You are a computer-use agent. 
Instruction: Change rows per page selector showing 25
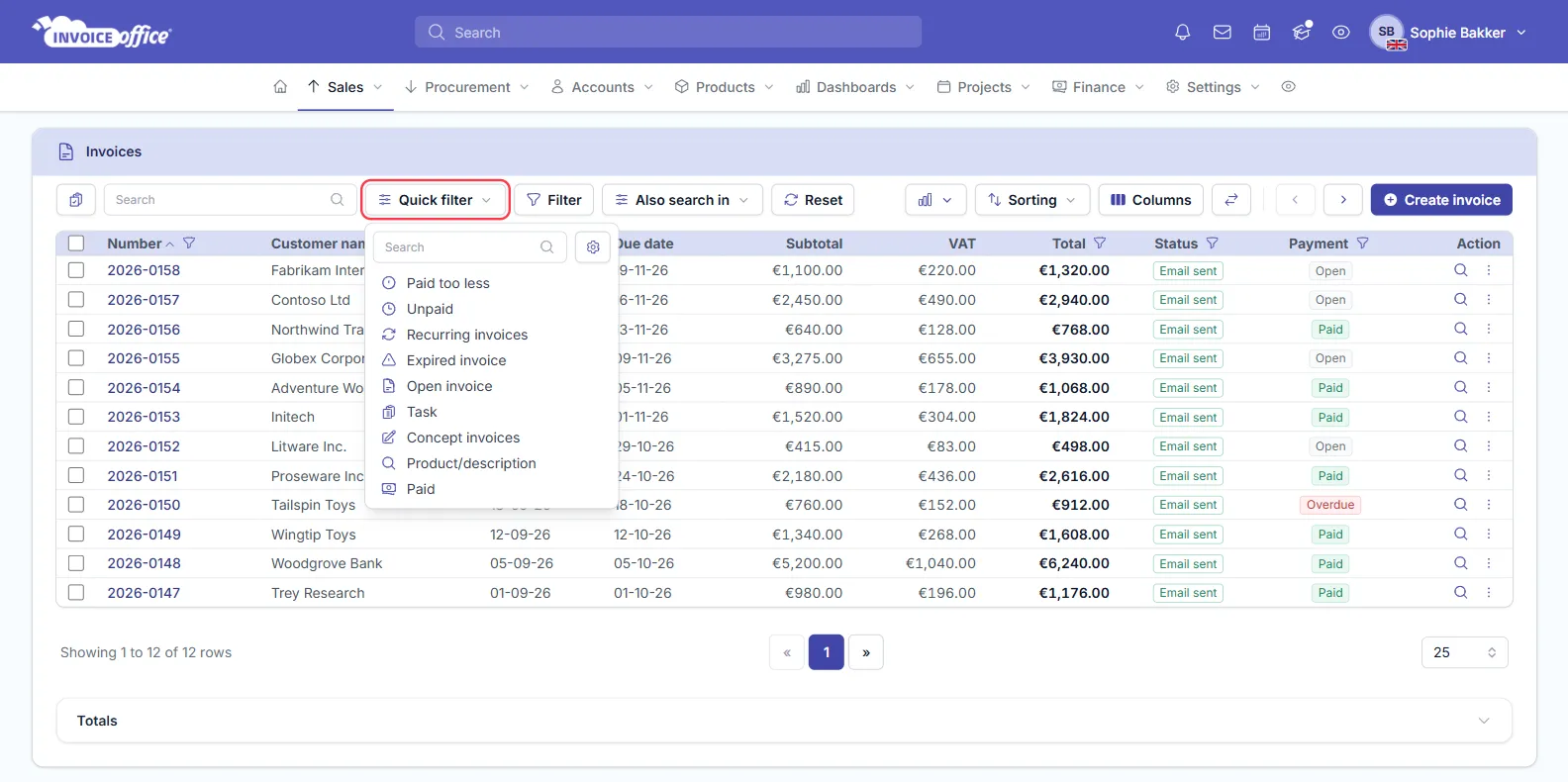pos(1465,652)
